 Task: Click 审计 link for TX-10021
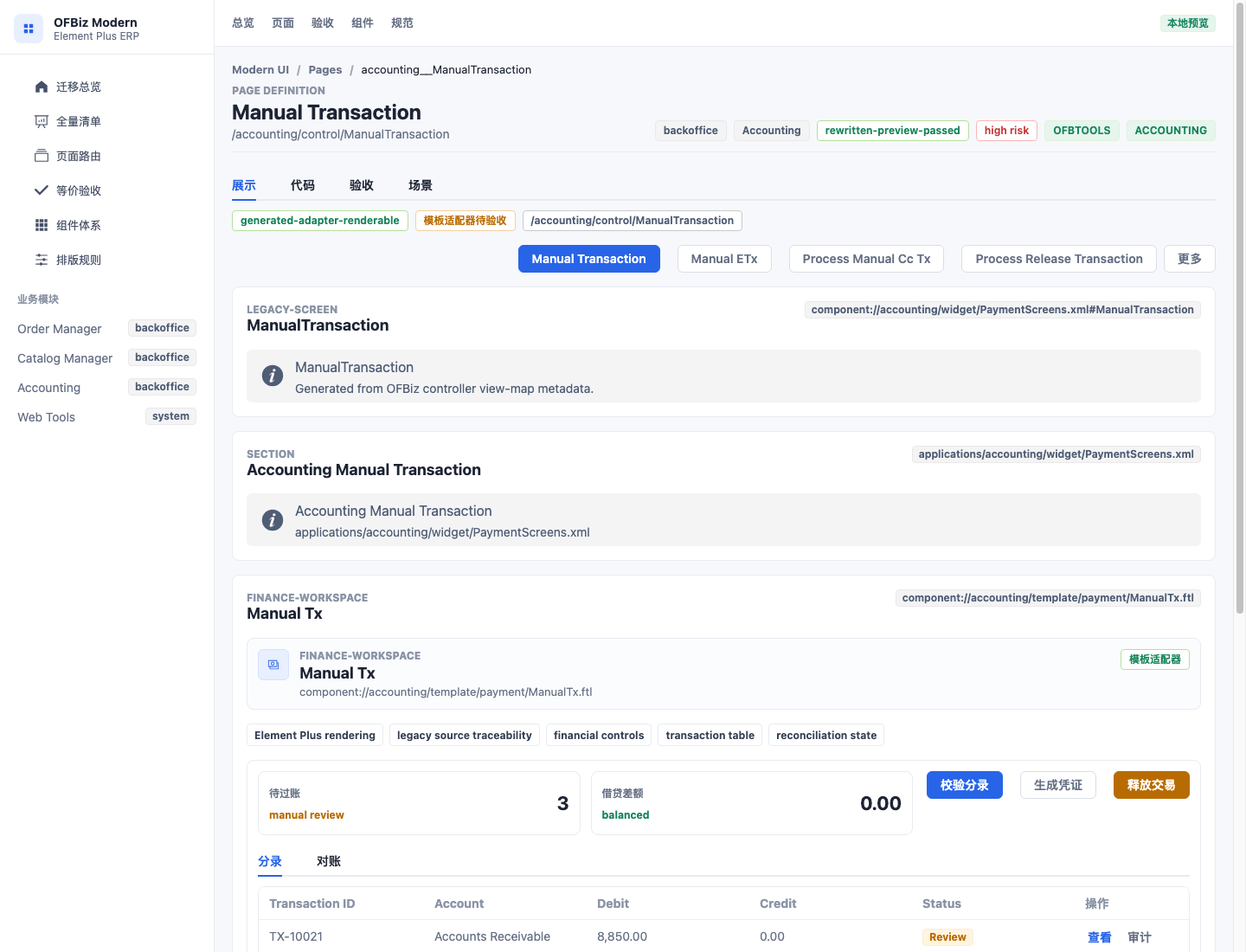(1140, 937)
